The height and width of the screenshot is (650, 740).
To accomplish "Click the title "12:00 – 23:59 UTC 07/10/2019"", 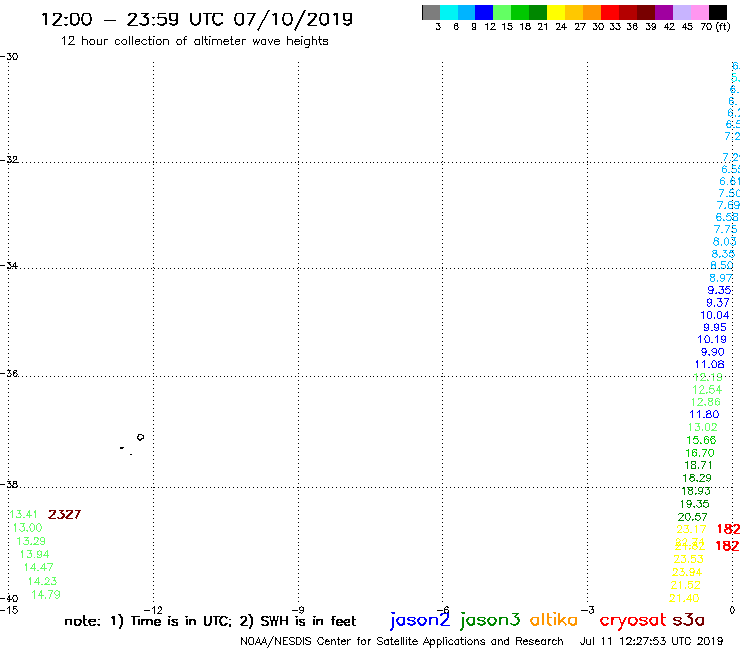I will 197,19.
